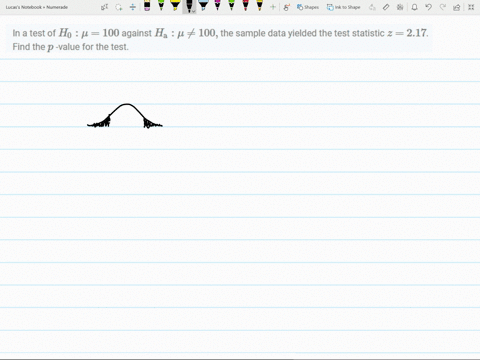Select the magenta-tipped pen
The image size is (480, 360).
coord(217,5)
